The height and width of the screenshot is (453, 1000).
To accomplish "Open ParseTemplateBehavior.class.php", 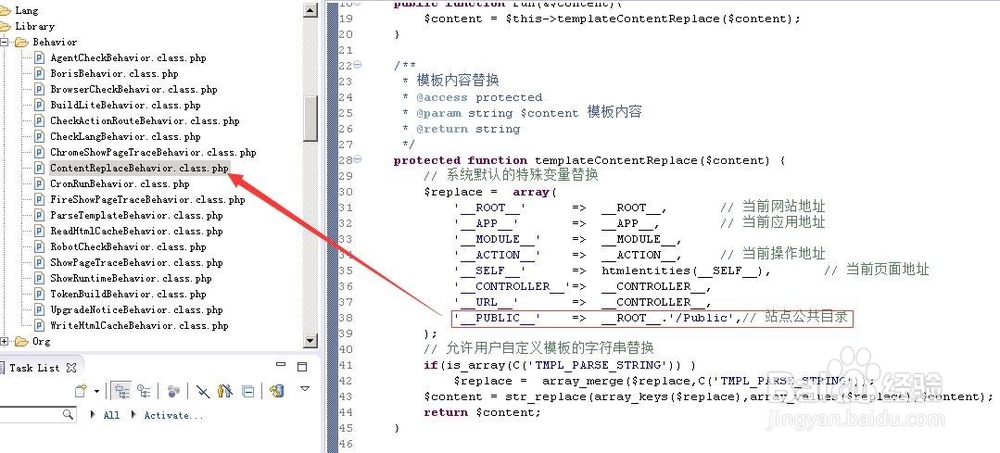I will point(136,216).
